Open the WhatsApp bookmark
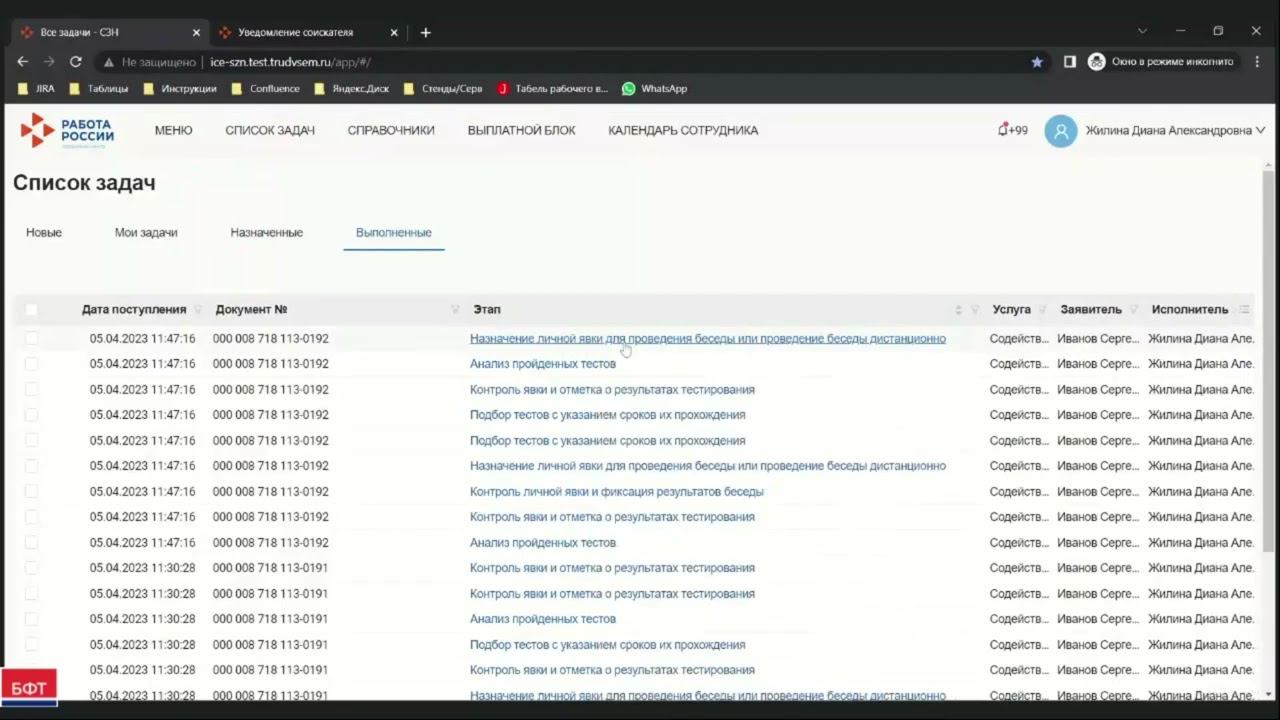Viewport: 1280px width, 720px height. point(655,88)
